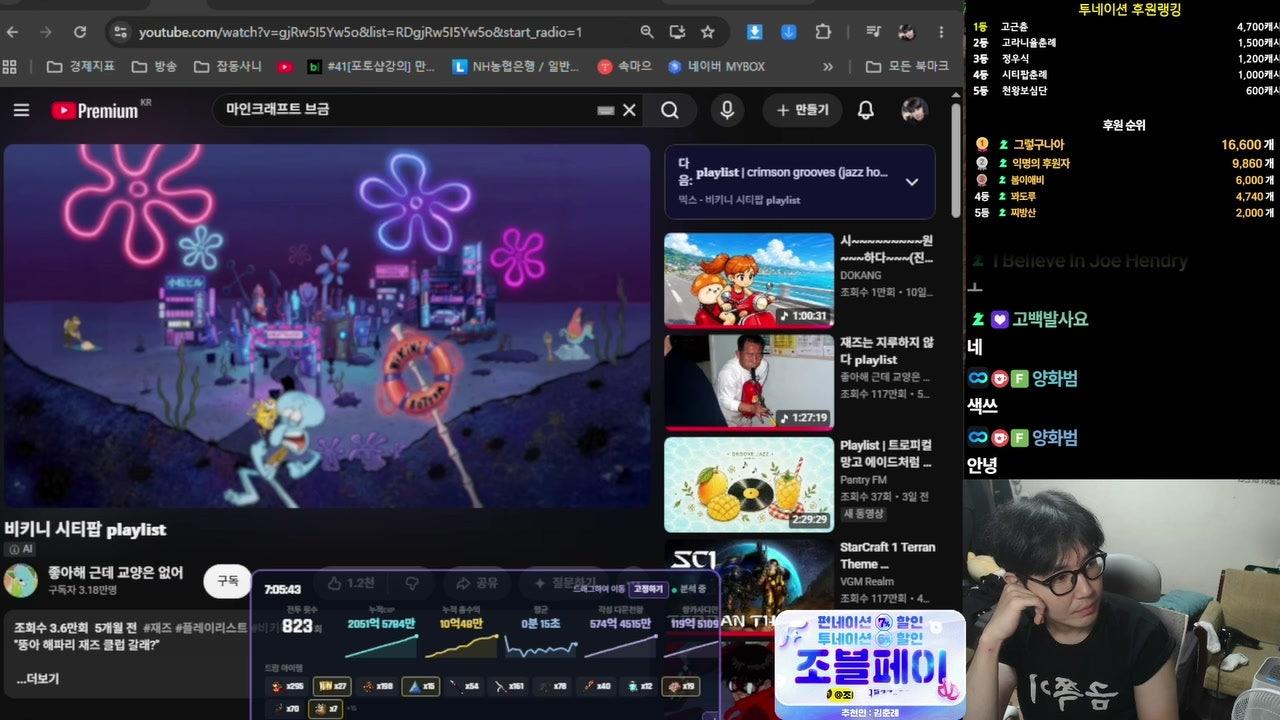Open the Chrome profile avatar

tap(907, 32)
